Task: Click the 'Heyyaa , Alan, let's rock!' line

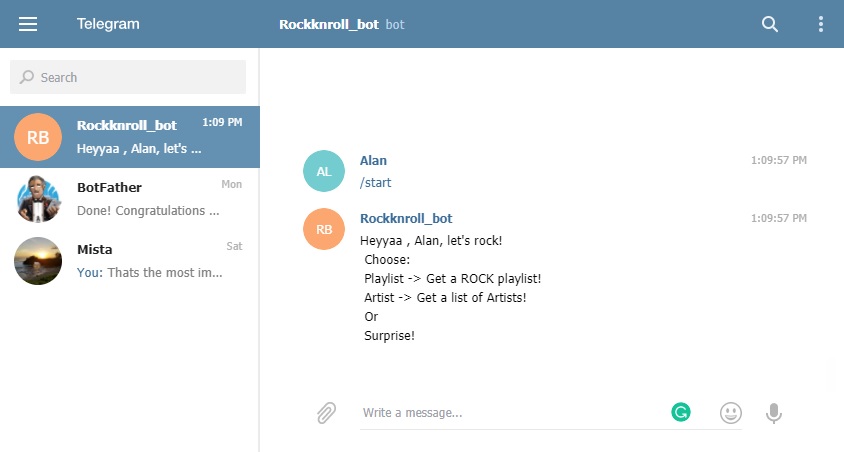Action: [x=431, y=241]
